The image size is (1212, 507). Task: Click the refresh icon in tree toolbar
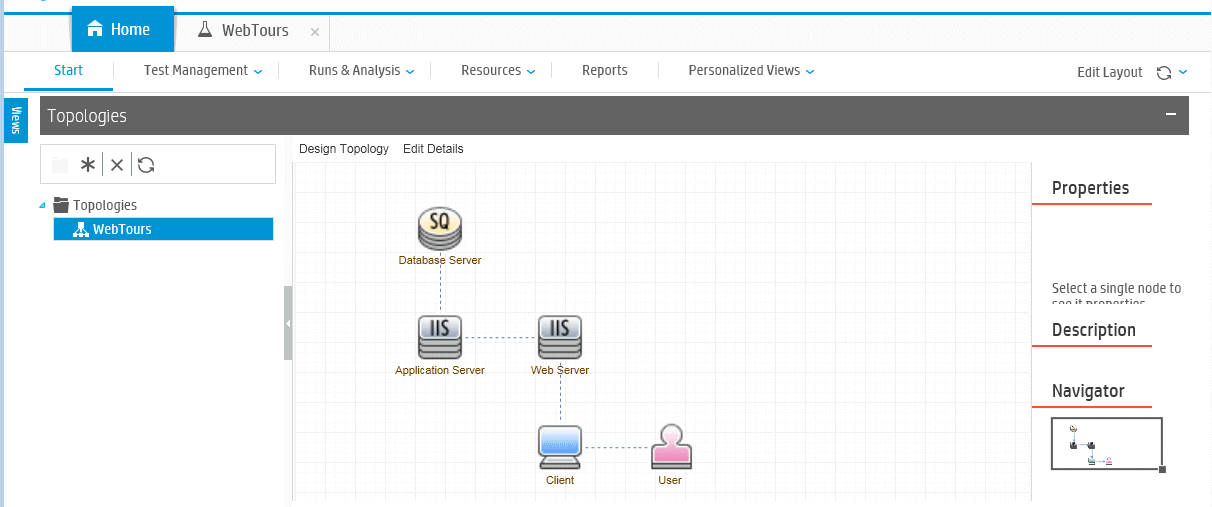click(146, 165)
